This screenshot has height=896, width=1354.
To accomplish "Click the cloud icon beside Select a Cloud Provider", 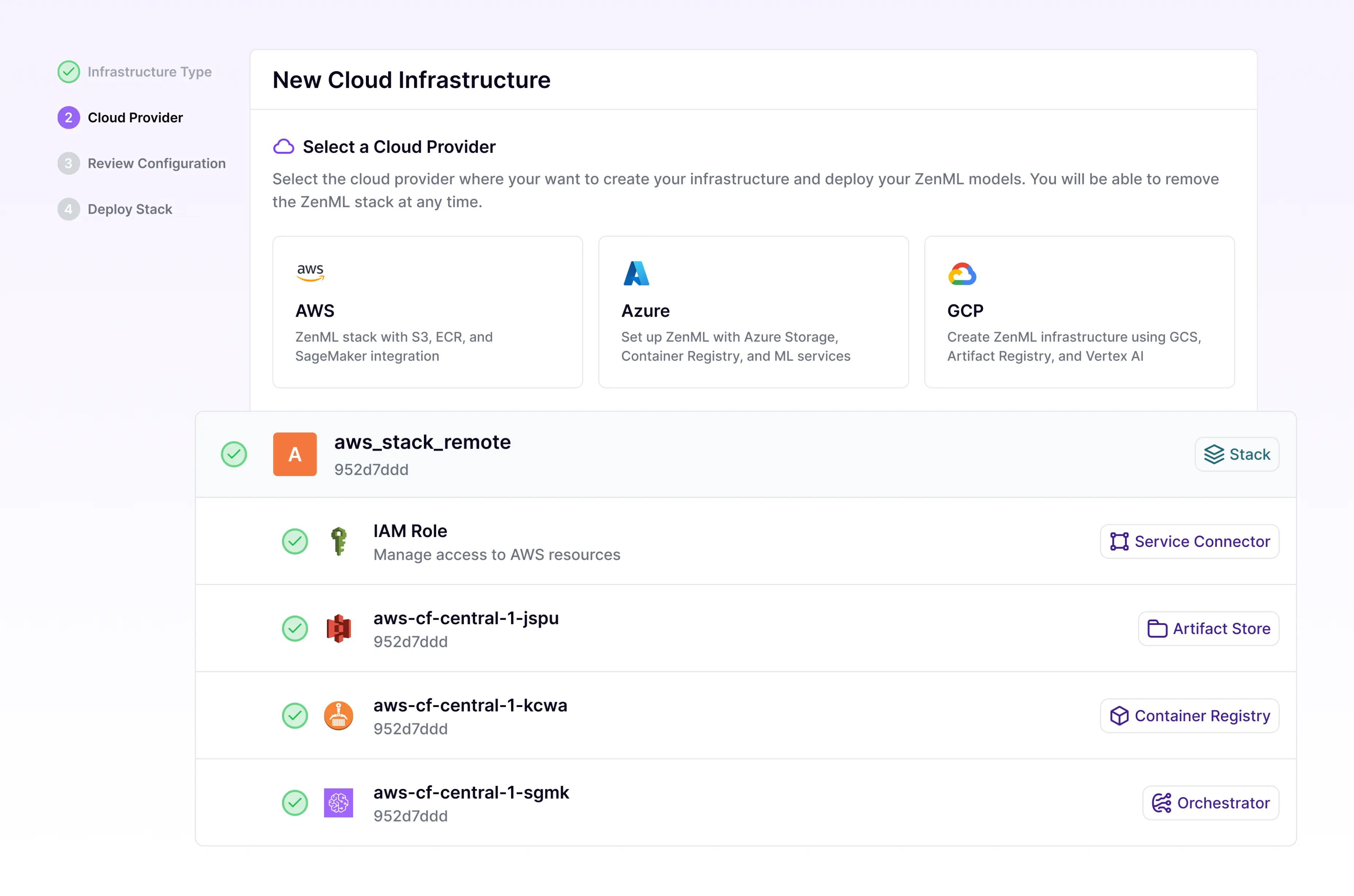I will [283, 146].
